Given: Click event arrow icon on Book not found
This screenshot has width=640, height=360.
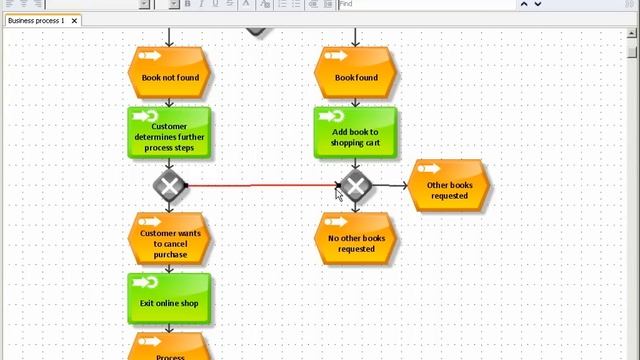Looking at the screenshot, I should pyautogui.click(x=150, y=56).
